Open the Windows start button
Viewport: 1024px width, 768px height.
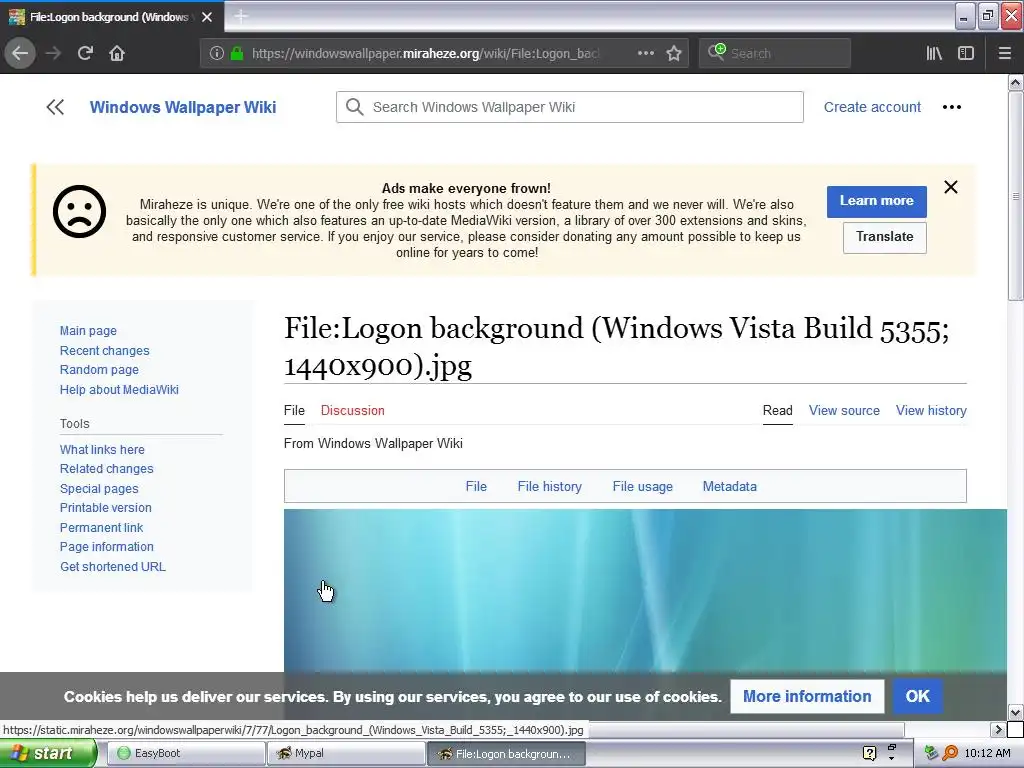click(x=48, y=753)
